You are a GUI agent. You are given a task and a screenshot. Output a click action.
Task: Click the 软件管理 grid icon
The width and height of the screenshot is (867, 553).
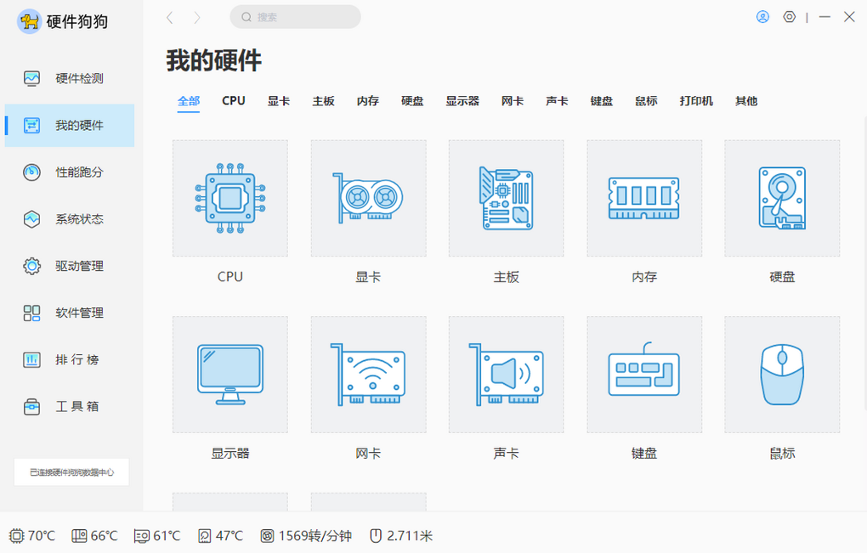click(x=32, y=313)
